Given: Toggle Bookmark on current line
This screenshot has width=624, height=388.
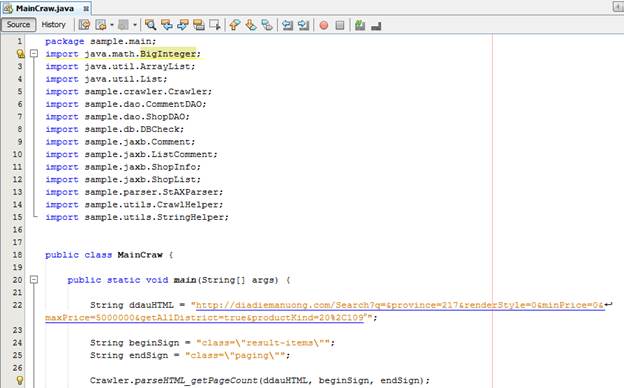Looking at the screenshot, I should pyautogui.click(x=267, y=25).
